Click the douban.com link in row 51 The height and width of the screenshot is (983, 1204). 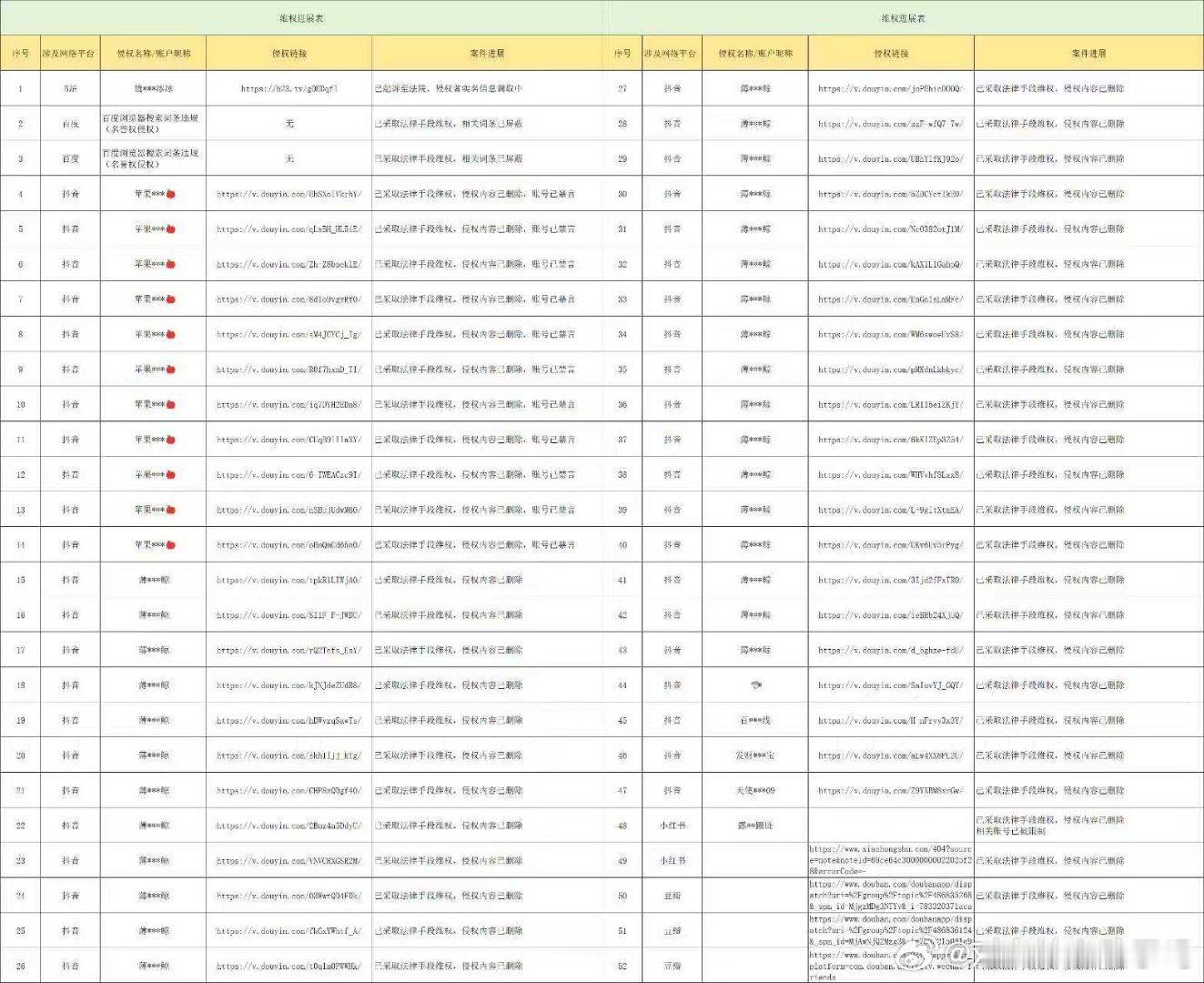[890, 930]
